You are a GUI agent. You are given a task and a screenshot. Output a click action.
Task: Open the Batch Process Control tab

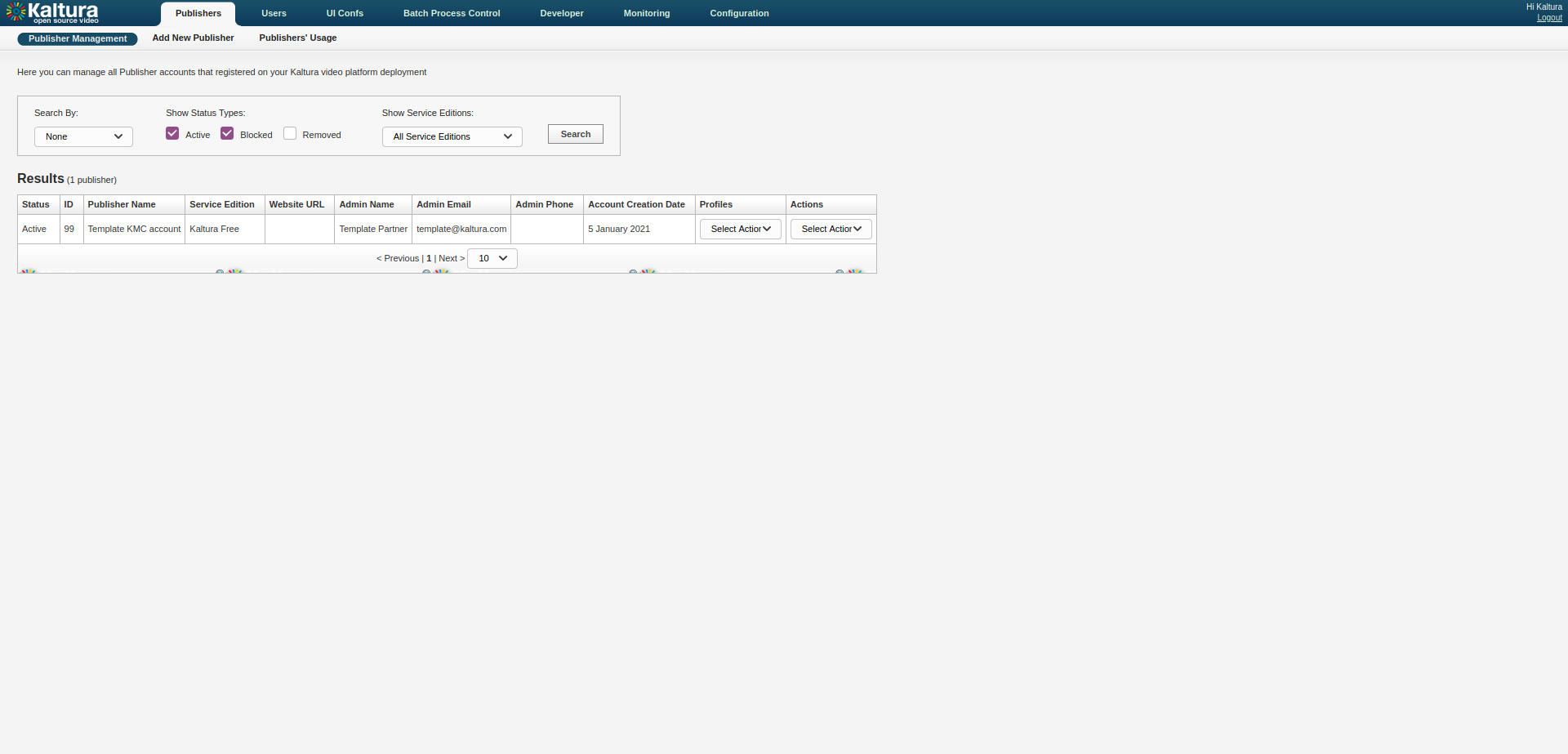pos(452,13)
